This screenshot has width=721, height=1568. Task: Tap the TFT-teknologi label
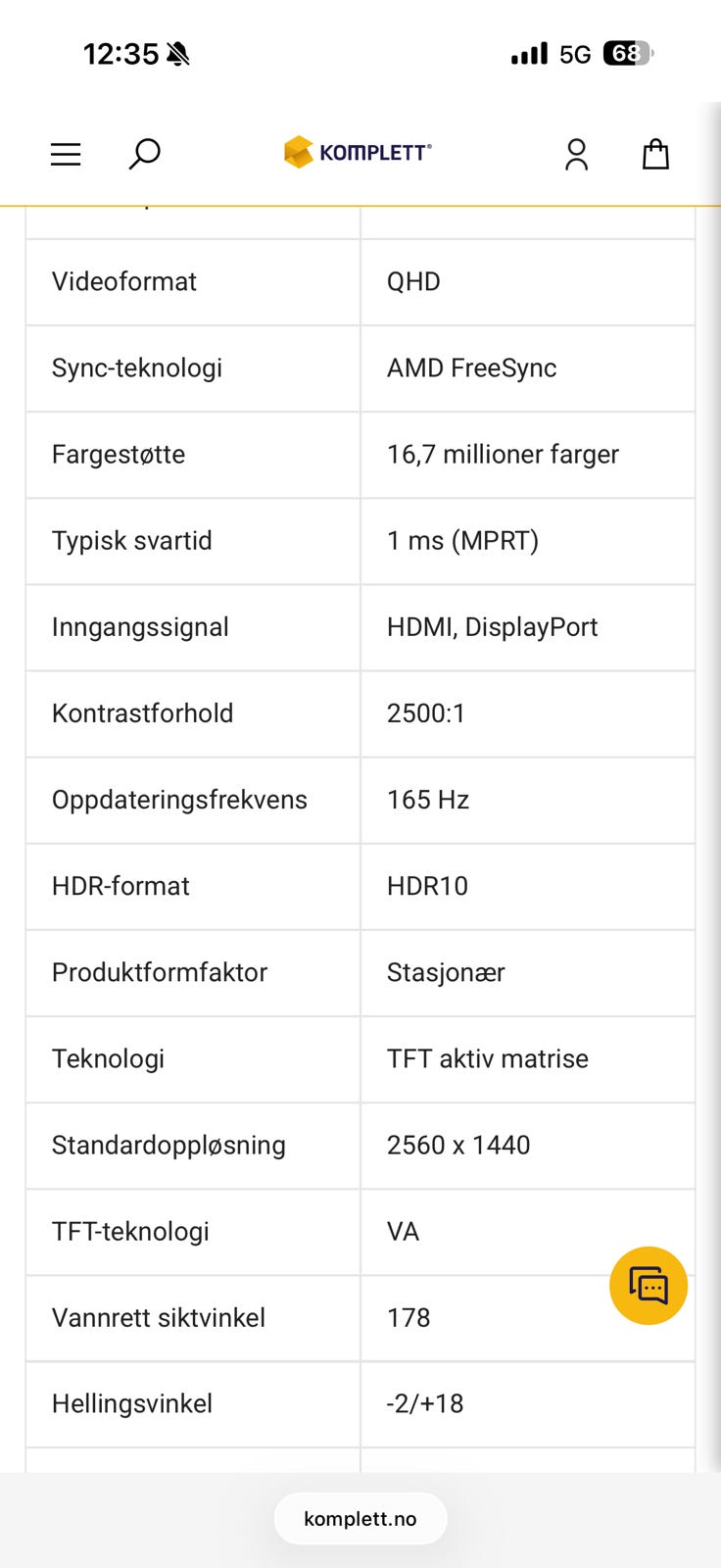130,1231
